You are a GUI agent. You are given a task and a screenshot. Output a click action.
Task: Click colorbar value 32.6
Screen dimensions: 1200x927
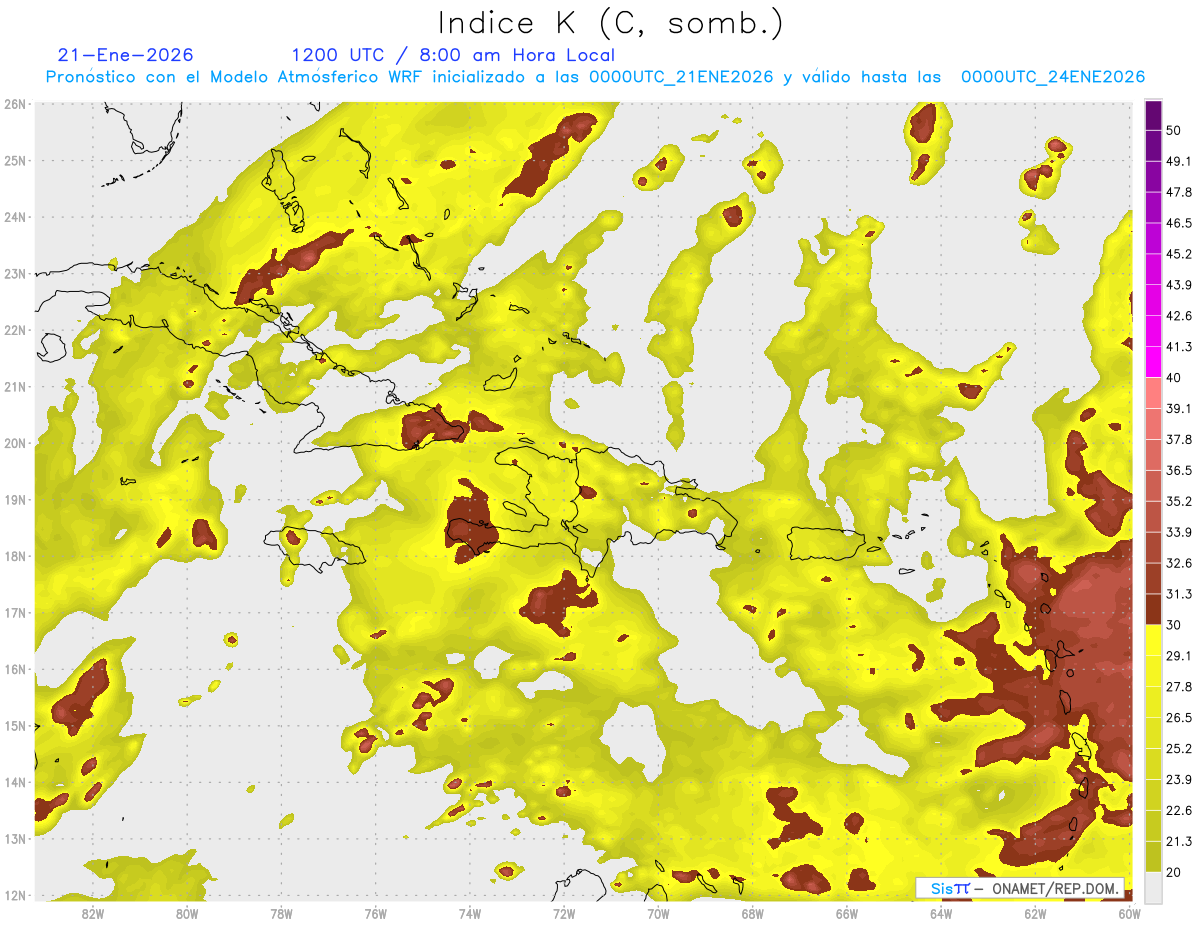pos(1178,563)
